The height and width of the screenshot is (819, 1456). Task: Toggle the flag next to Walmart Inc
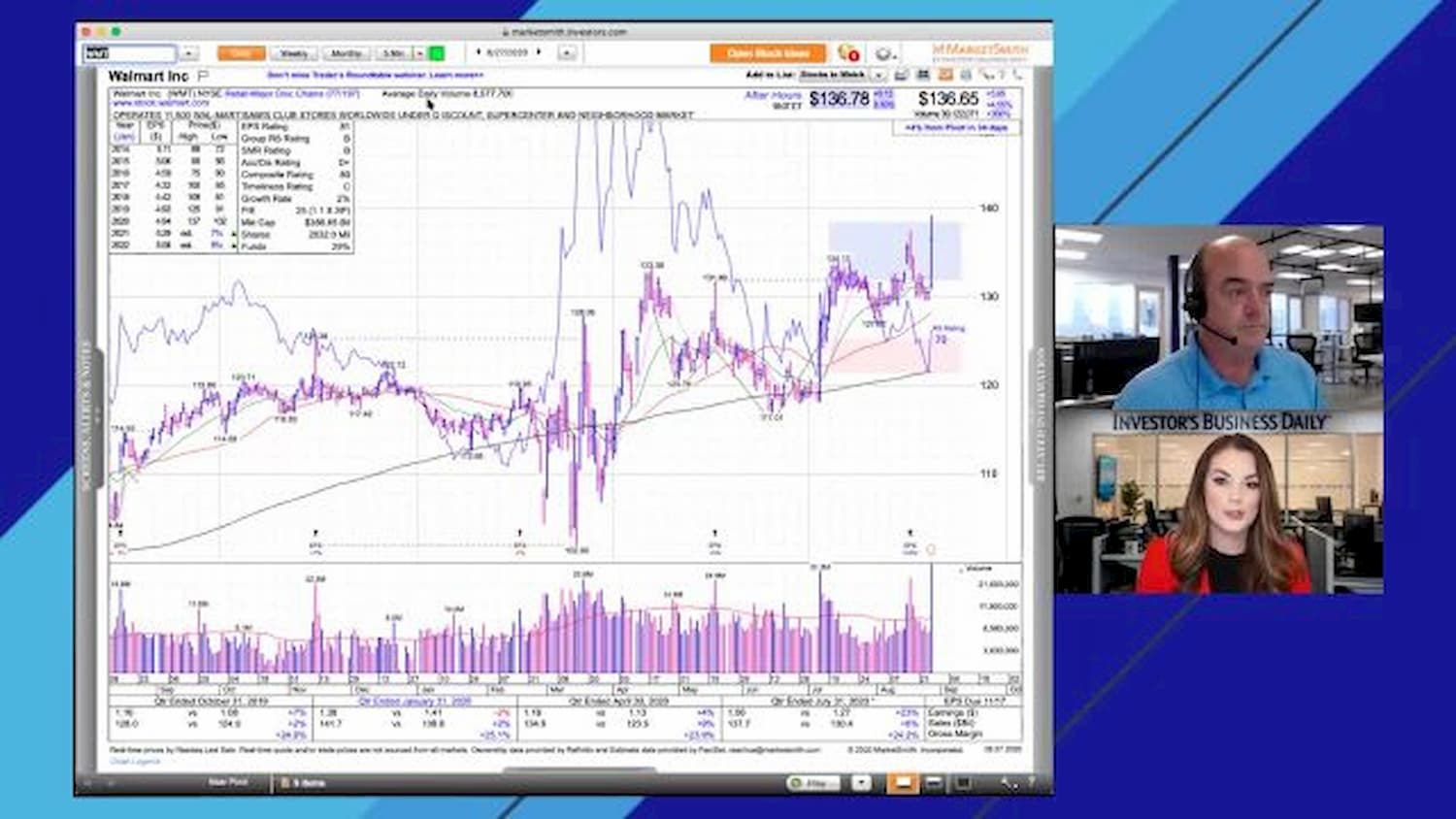(x=204, y=76)
